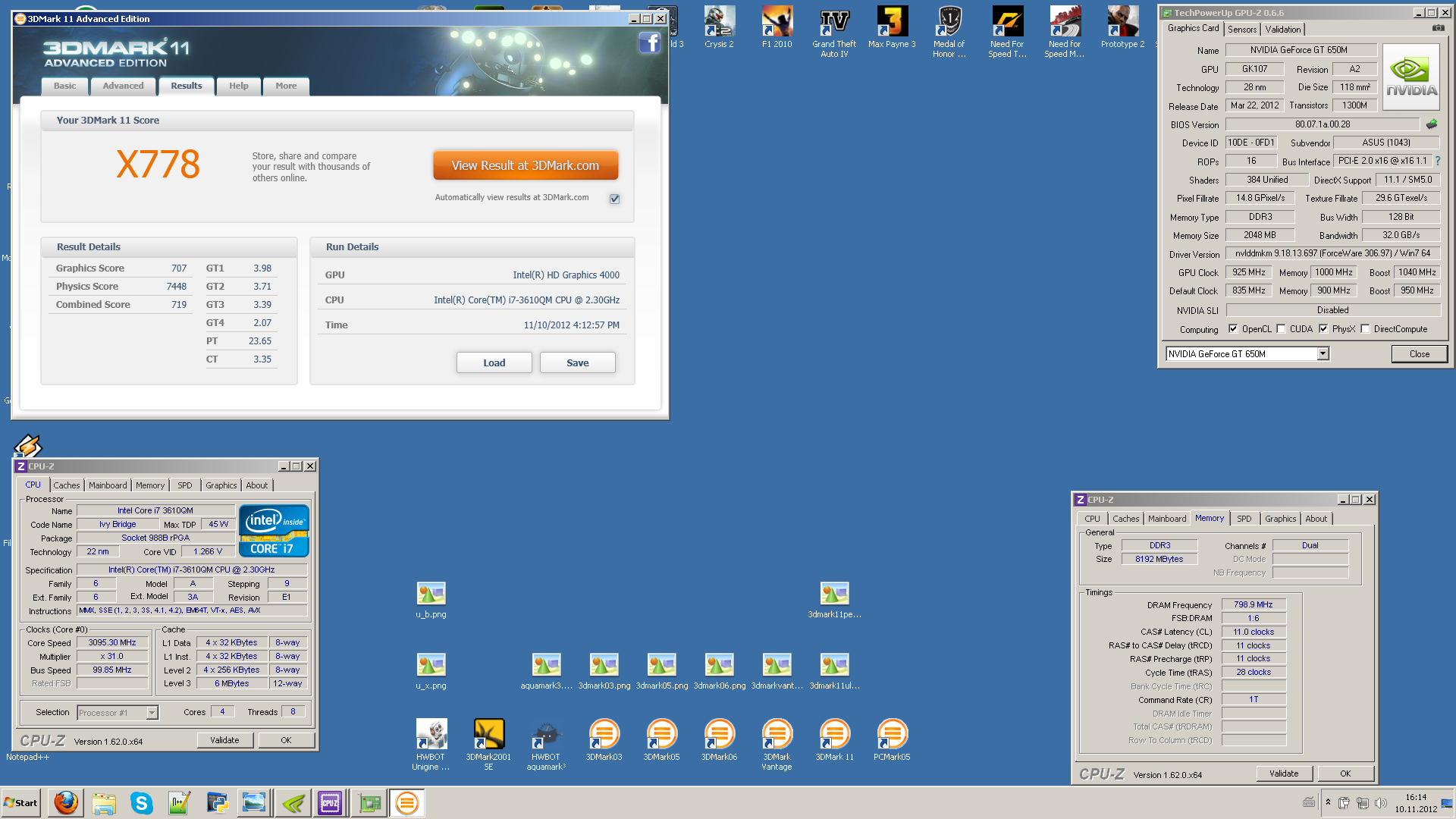Open Firefox from the taskbar
1456x819 pixels.
click(66, 802)
